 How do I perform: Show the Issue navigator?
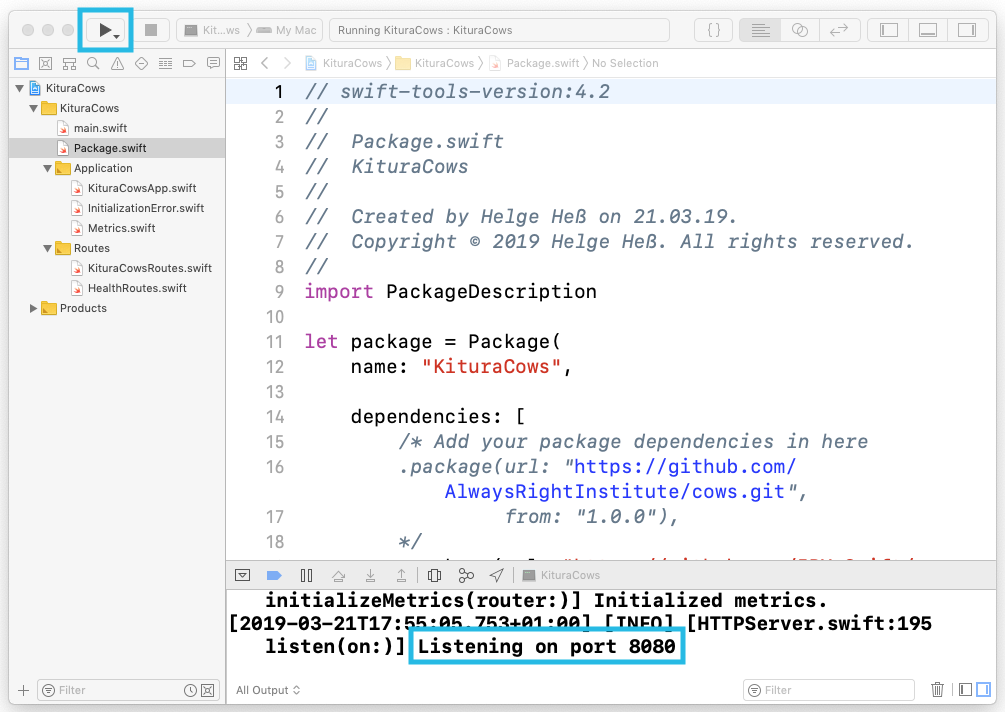[x=117, y=63]
